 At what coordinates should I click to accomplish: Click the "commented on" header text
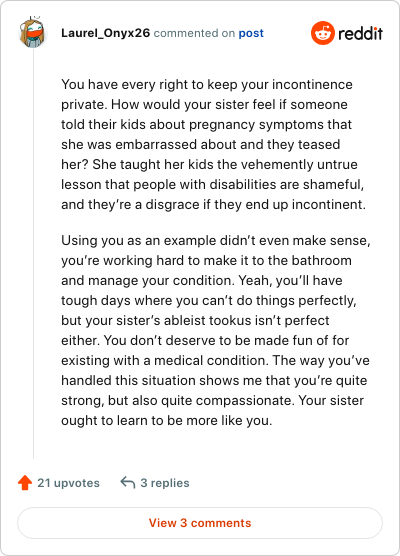coord(194,33)
